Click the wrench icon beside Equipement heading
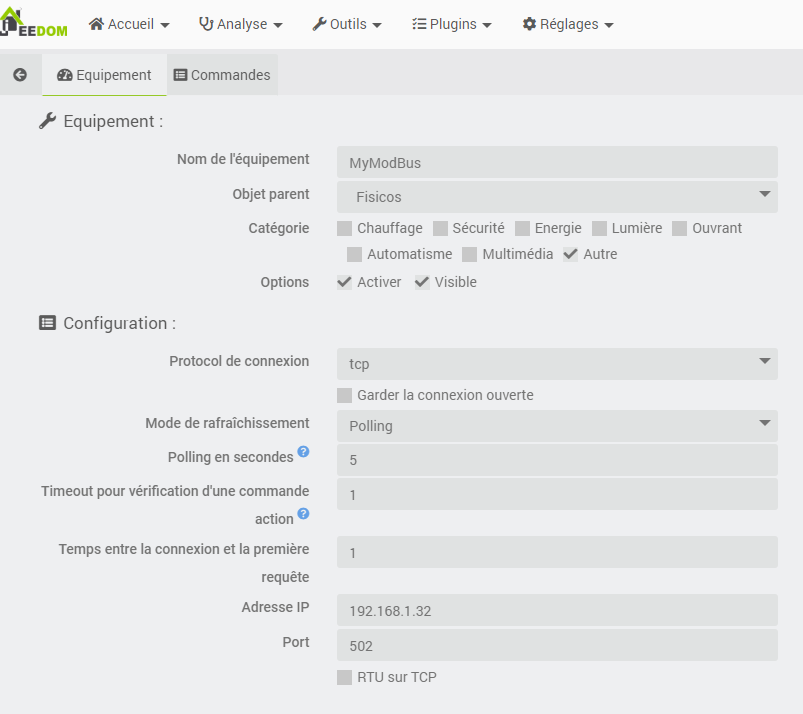Screen dimensions: 803x714 pyautogui.click(x=47, y=121)
